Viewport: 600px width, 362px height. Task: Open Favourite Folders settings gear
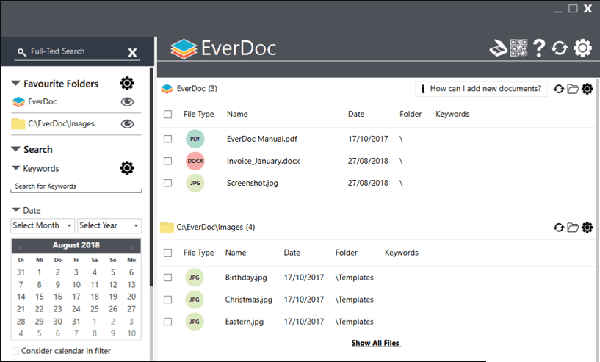[x=127, y=83]
